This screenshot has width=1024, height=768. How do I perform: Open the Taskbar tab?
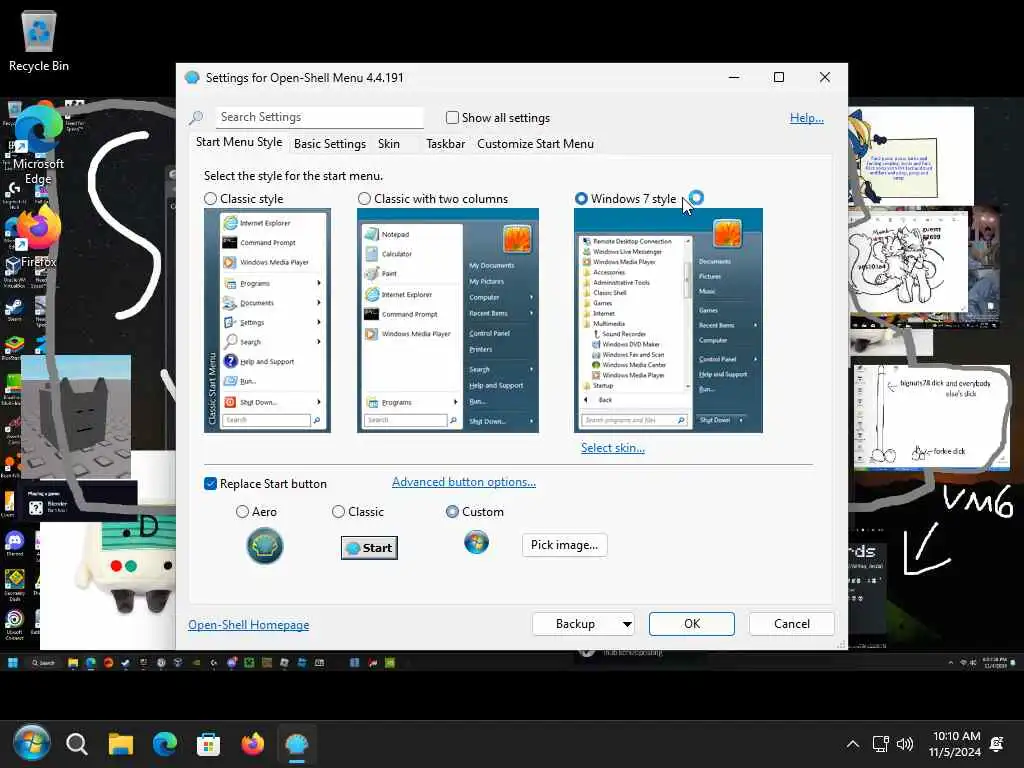445,144
